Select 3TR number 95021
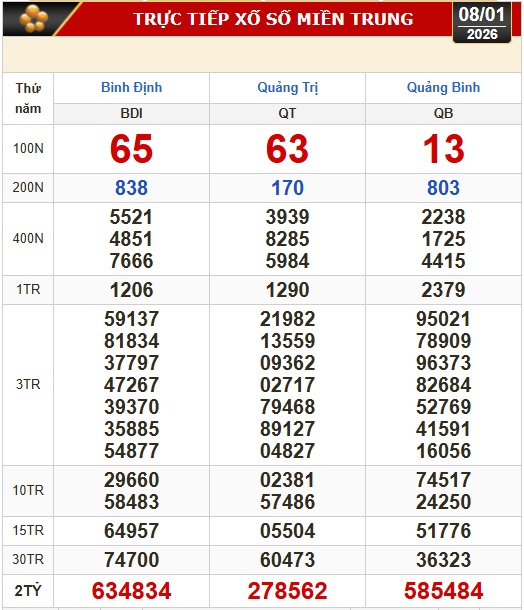524x610 pixels. [x=443, y=319]
